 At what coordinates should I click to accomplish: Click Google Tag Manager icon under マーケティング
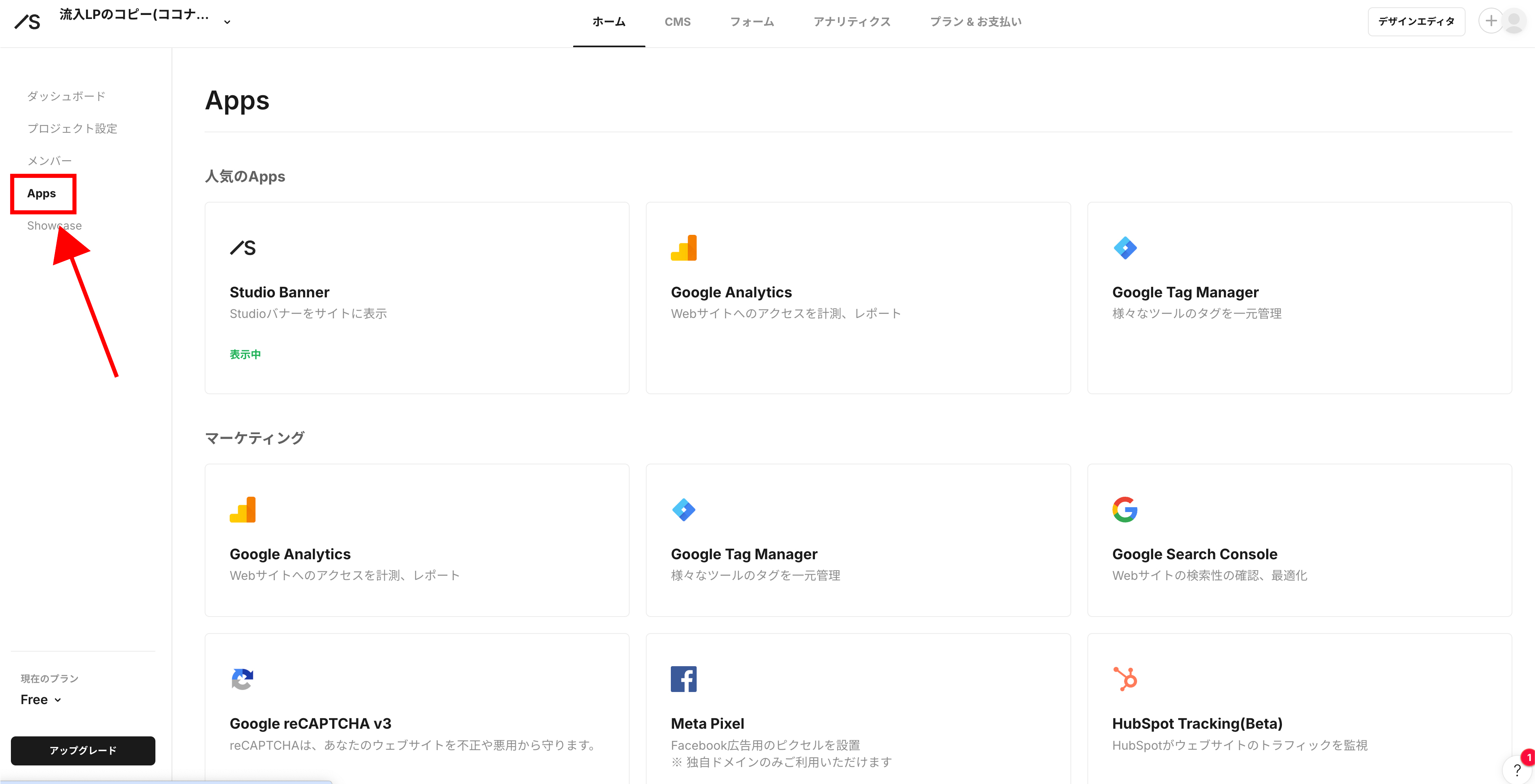pyautogui.click(x=683, y=510)
